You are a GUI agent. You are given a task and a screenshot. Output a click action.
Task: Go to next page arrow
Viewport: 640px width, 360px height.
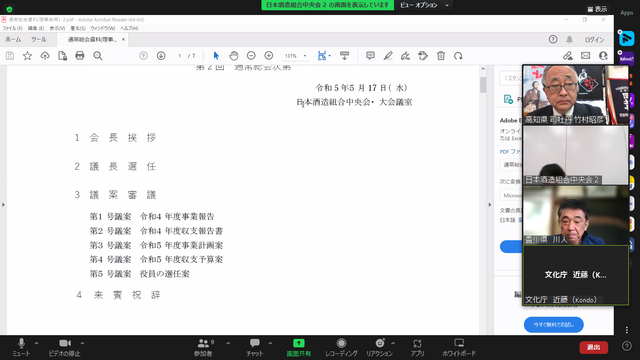coord(161,56)
